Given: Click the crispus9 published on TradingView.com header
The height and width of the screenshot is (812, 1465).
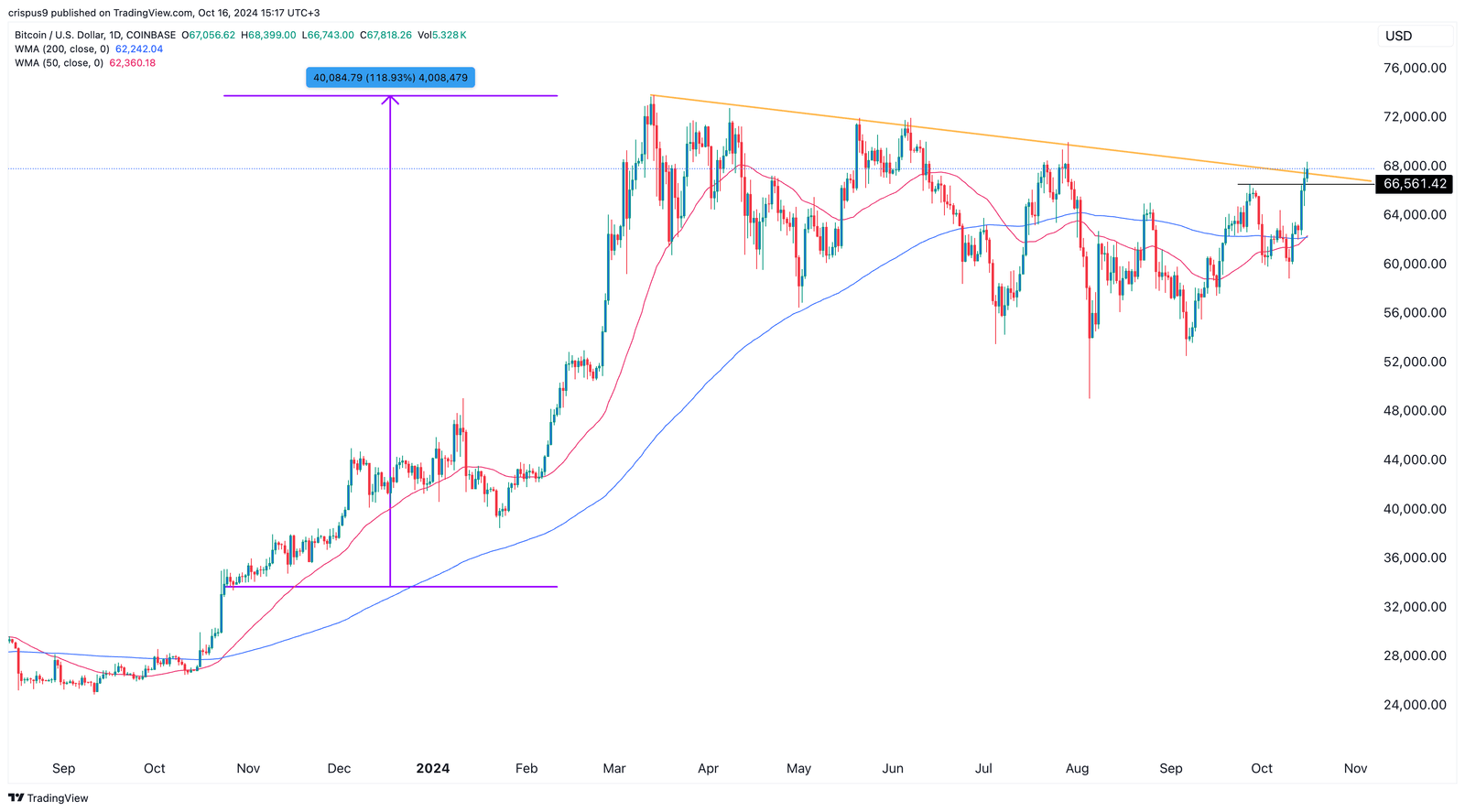Looking at the screenshot, I should point(165,13).
